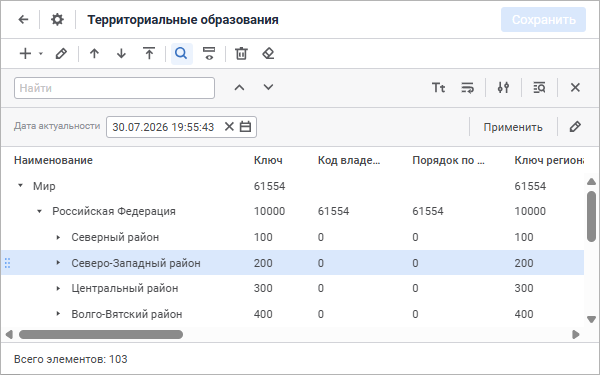Viewport: 600px width, 375px height.
Task: Clear the actuality date with X
Action: (x=229, y=126)
